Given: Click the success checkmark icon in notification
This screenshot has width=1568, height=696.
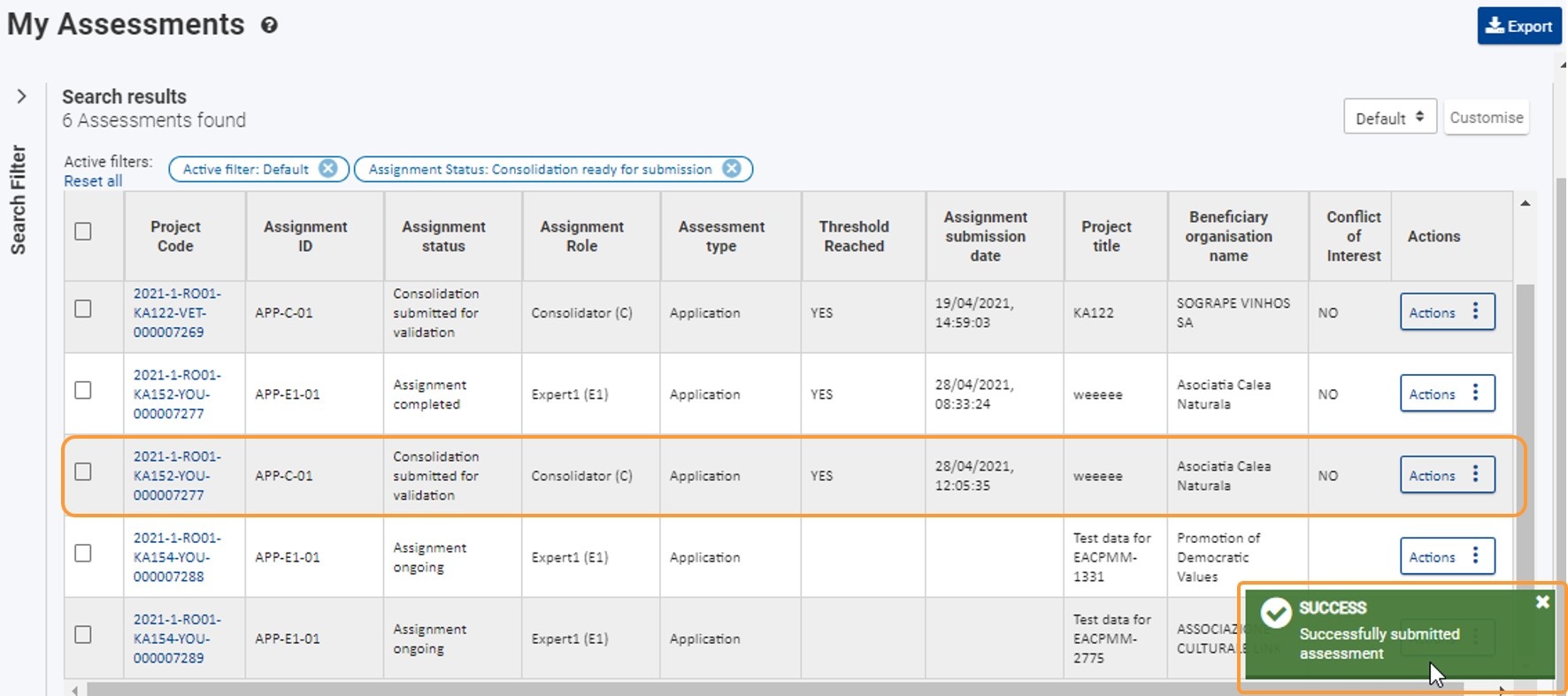Looking at the screenshot, I should click(1276, 613).
